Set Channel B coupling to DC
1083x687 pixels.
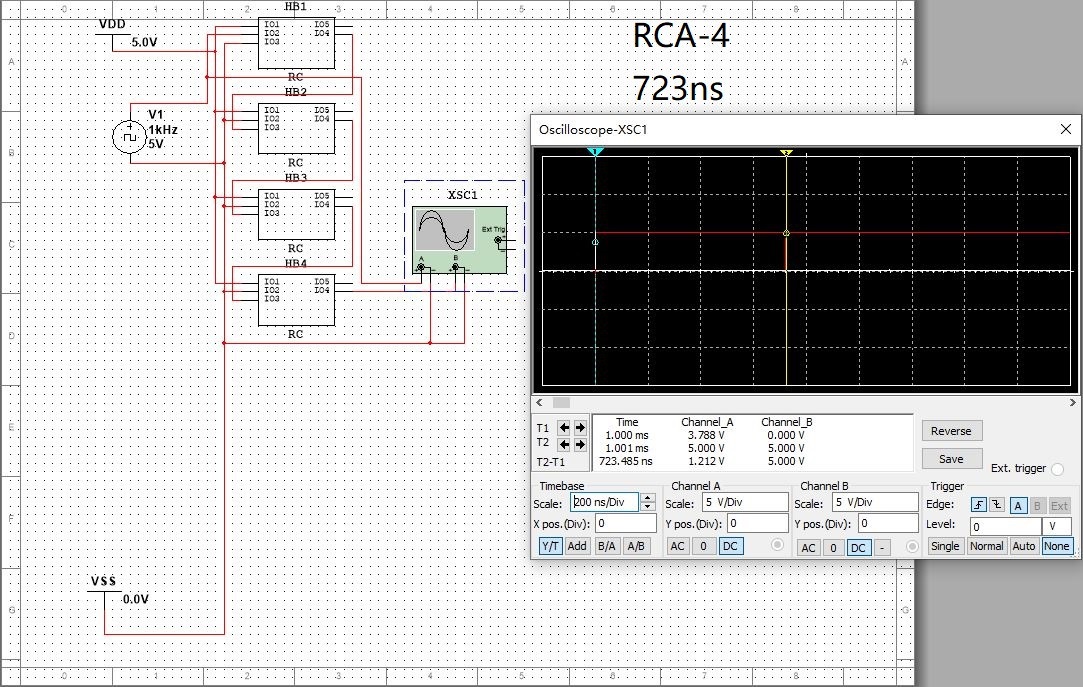click(x=859, y=548)
